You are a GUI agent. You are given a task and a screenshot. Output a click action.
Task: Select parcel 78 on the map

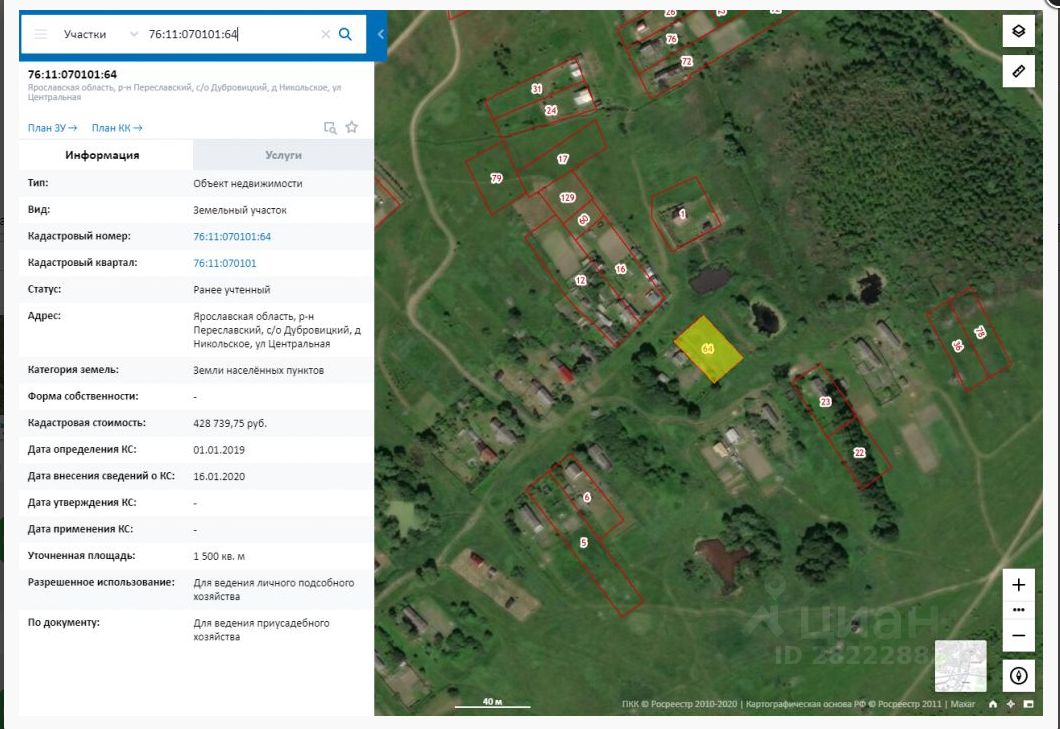pyautogui.click(x=980, y=332)
